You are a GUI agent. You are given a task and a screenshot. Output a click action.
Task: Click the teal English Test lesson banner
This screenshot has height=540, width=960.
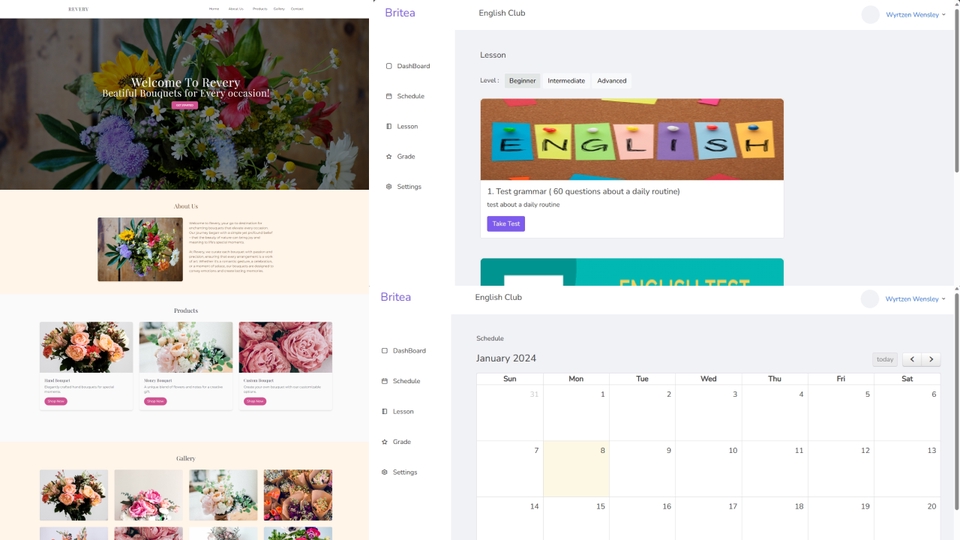(632, 272)
